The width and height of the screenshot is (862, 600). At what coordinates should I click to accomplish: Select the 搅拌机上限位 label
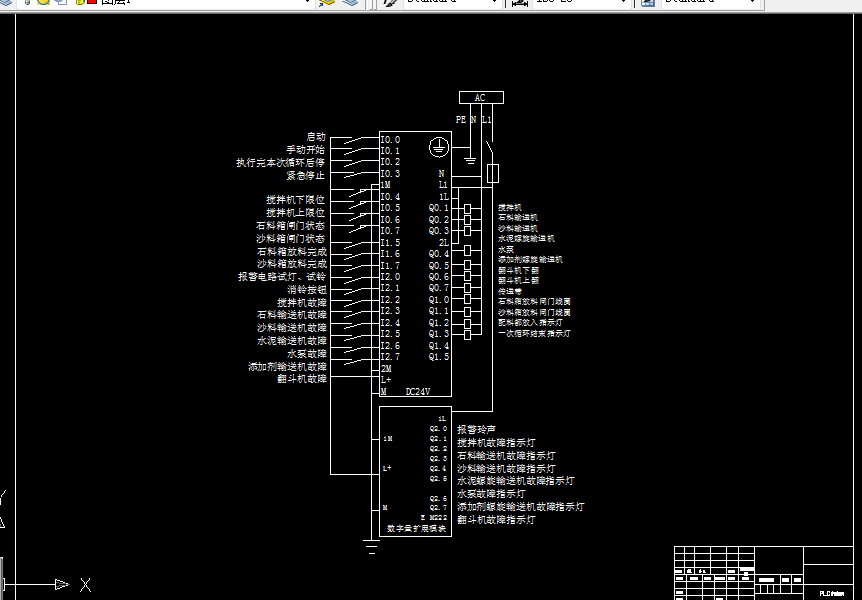(295, 212)
